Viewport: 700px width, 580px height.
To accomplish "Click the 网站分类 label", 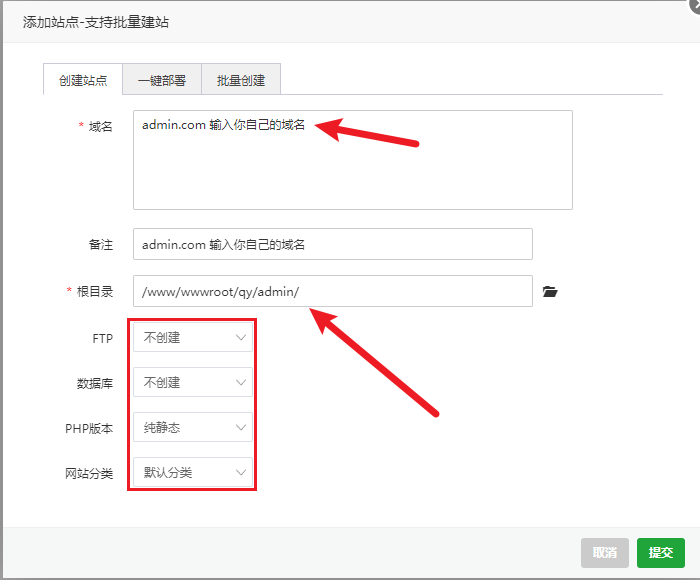I will 90,473.
